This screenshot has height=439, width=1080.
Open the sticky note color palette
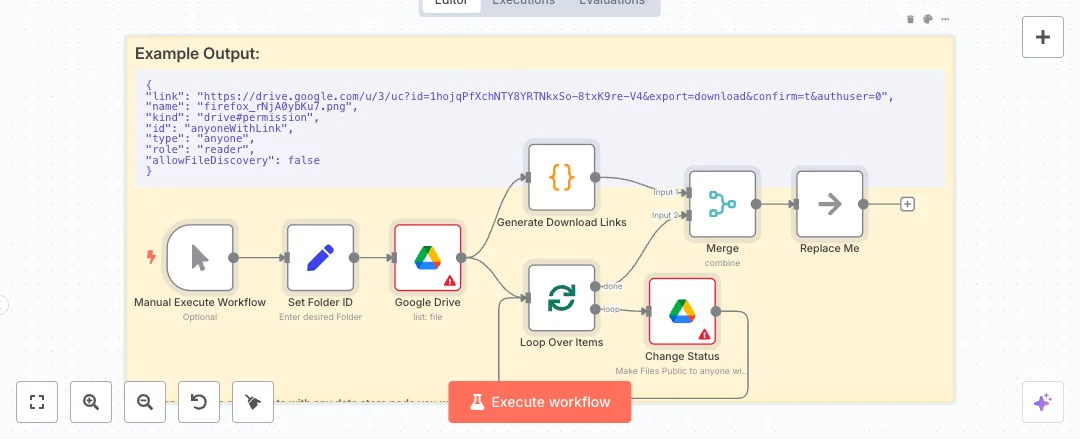927,19
